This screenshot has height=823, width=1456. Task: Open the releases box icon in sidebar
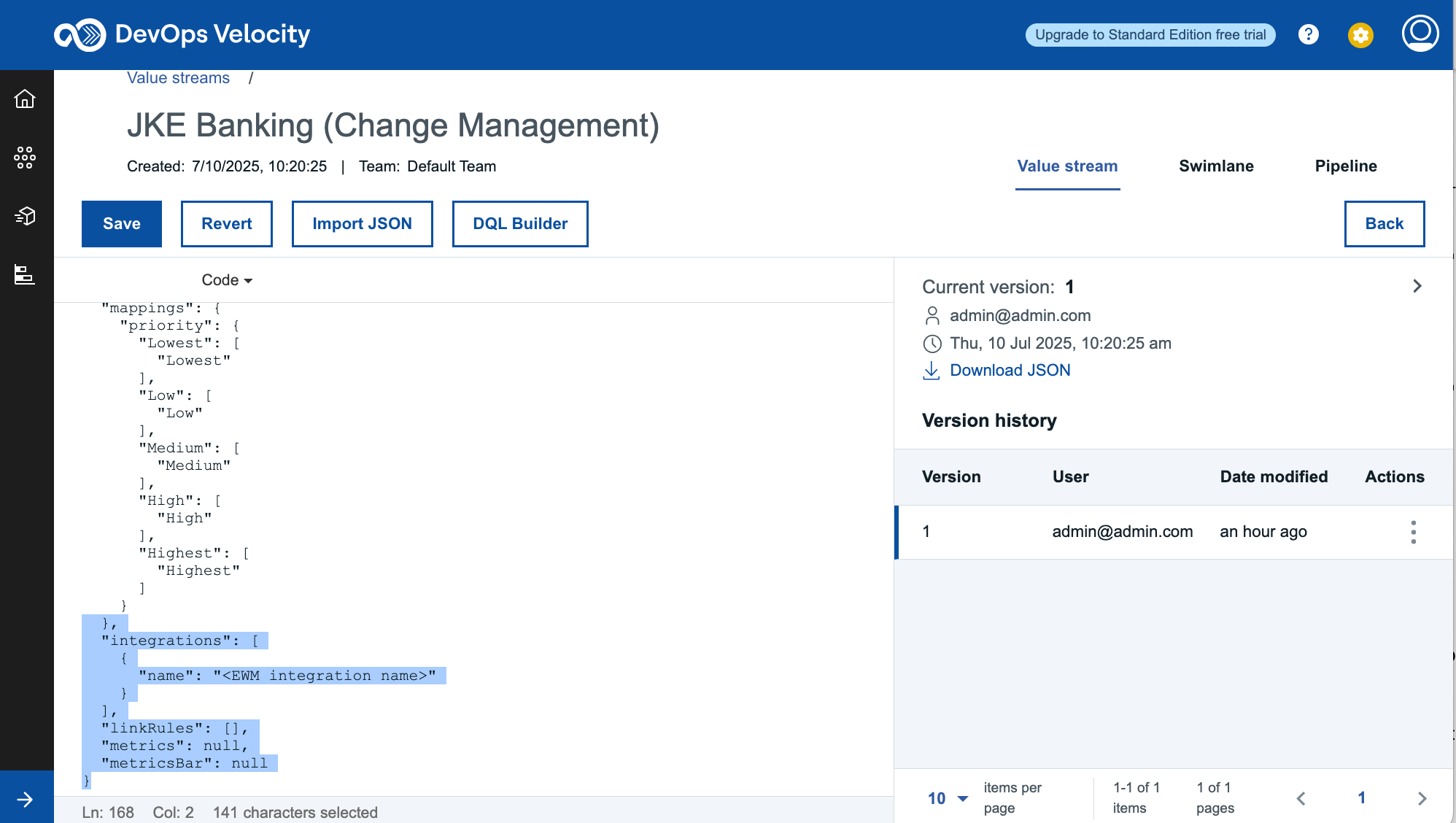point(25,216)
